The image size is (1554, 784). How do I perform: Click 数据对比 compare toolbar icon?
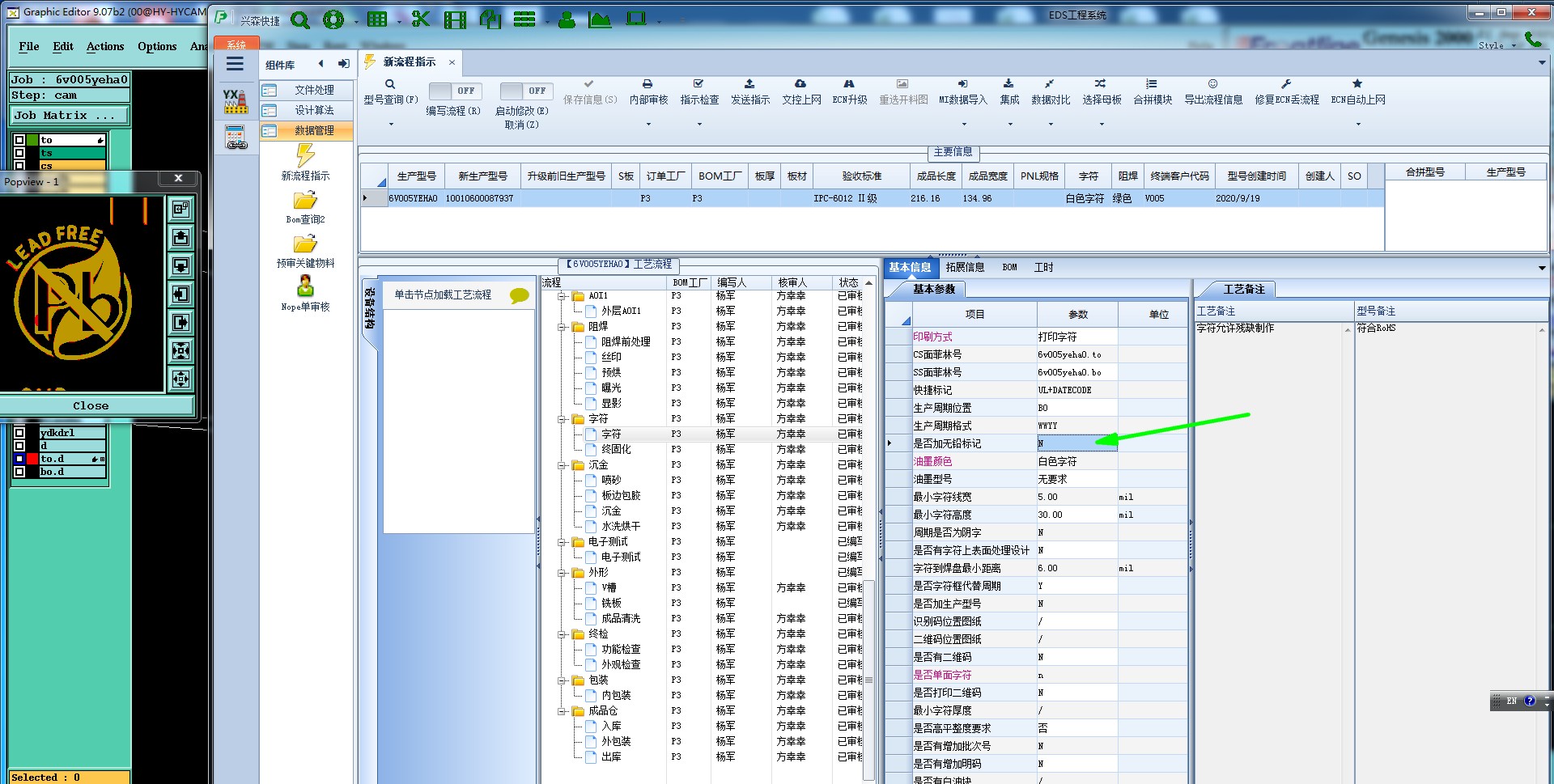tap(1050, 84)
